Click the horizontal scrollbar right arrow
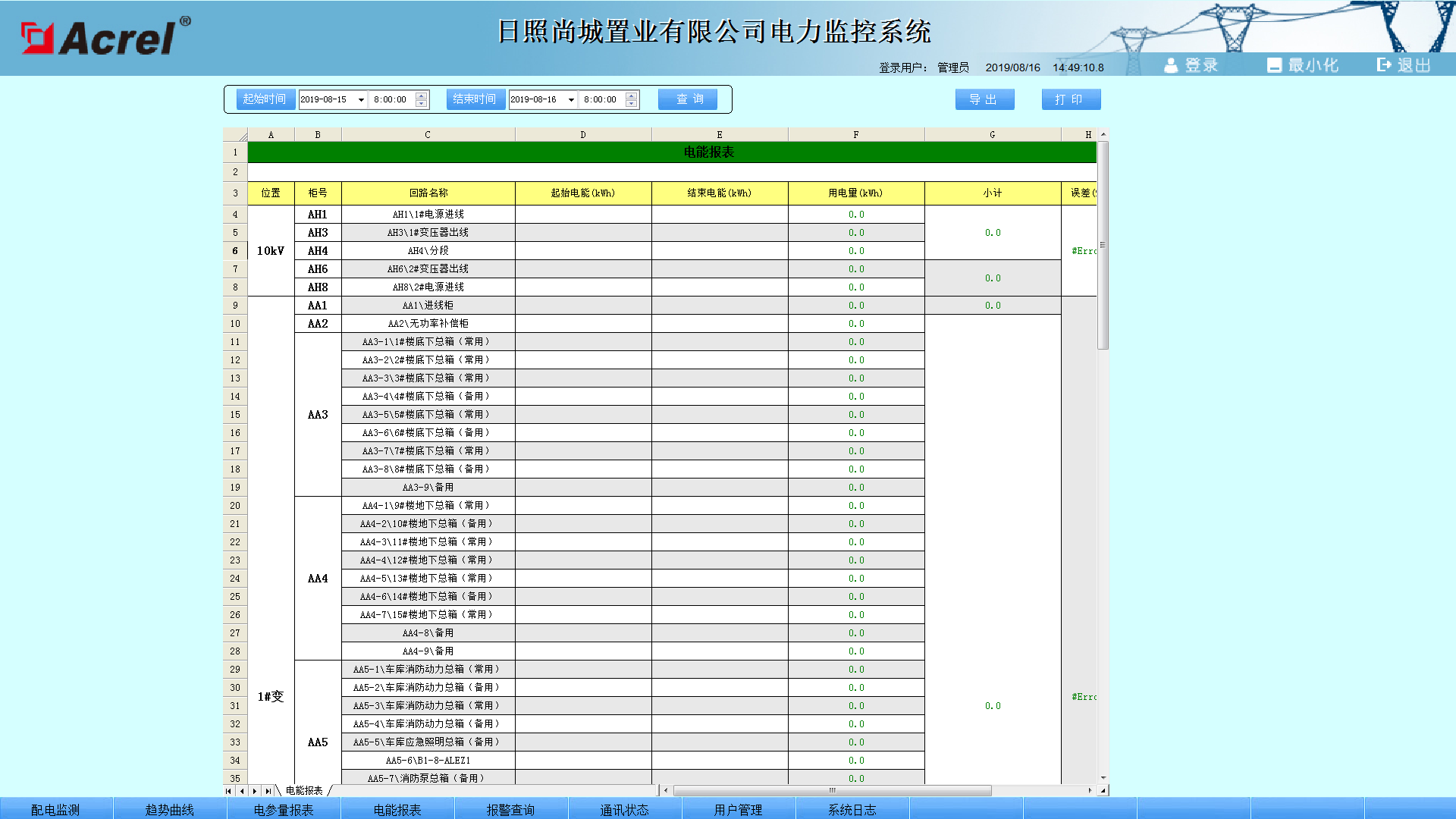The height and width of the screenshot is (819, 1456). [1090, 790]
